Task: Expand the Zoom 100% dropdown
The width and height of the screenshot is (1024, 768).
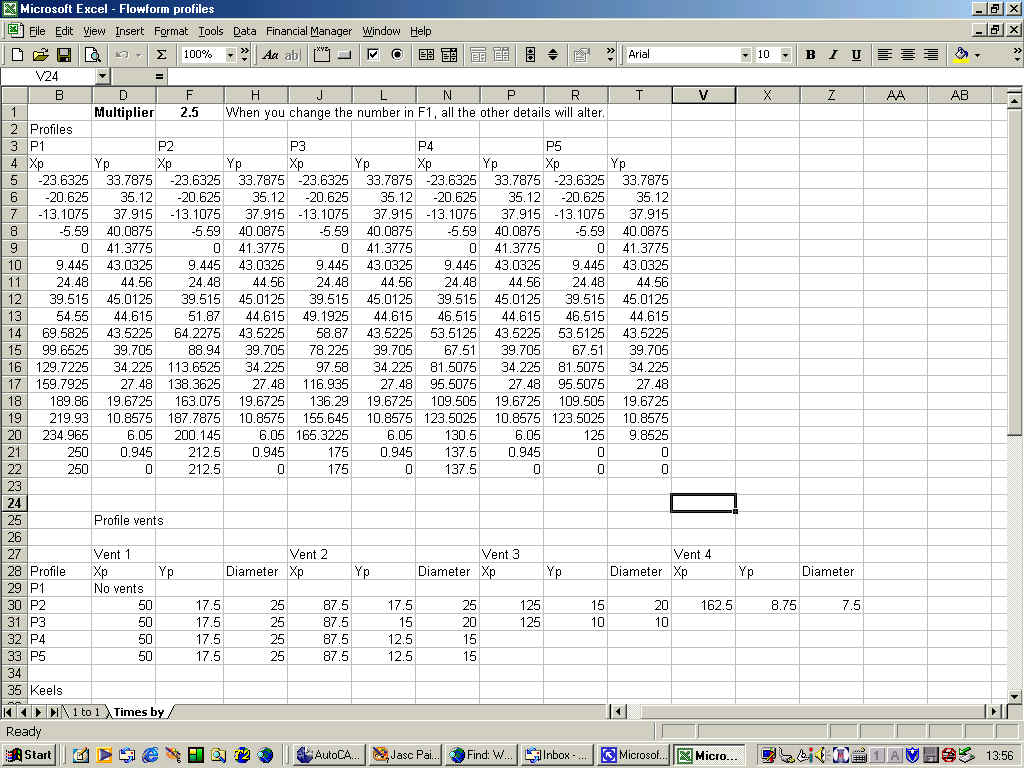Action: point(230,55)
